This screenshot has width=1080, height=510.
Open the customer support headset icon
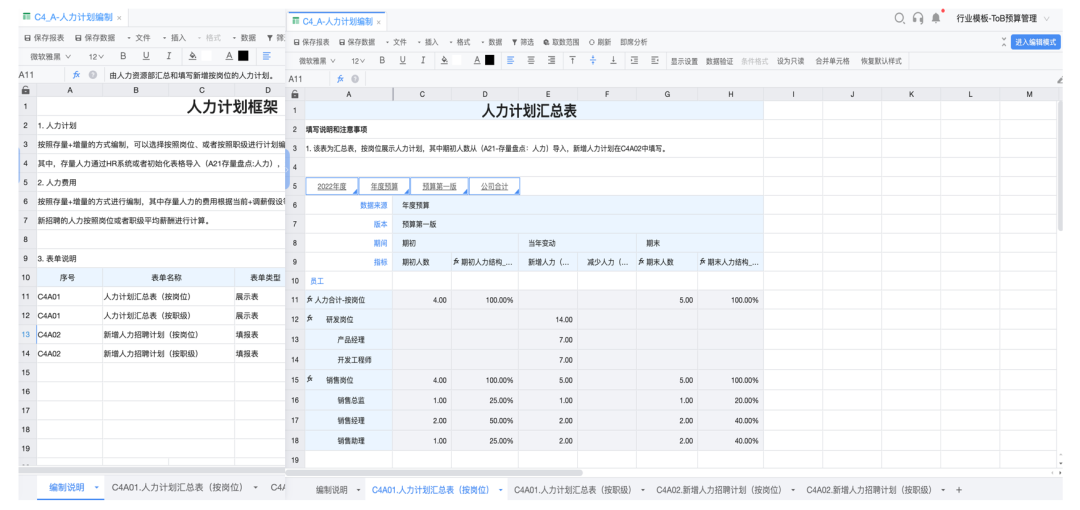click(x=917, y=19)
